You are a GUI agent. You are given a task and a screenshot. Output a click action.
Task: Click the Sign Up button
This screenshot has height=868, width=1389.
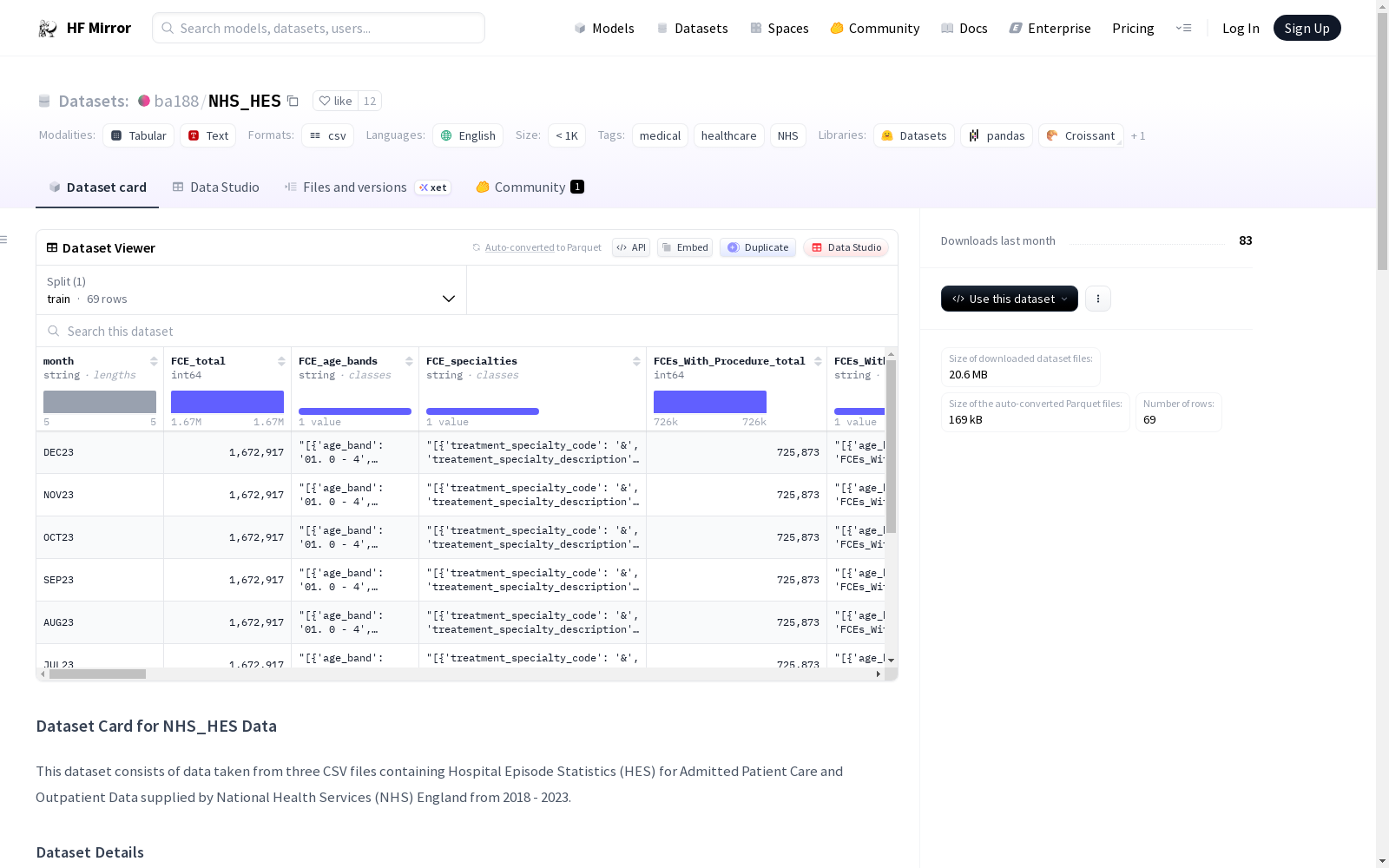pyautogui.click(x=1307, y=28)
